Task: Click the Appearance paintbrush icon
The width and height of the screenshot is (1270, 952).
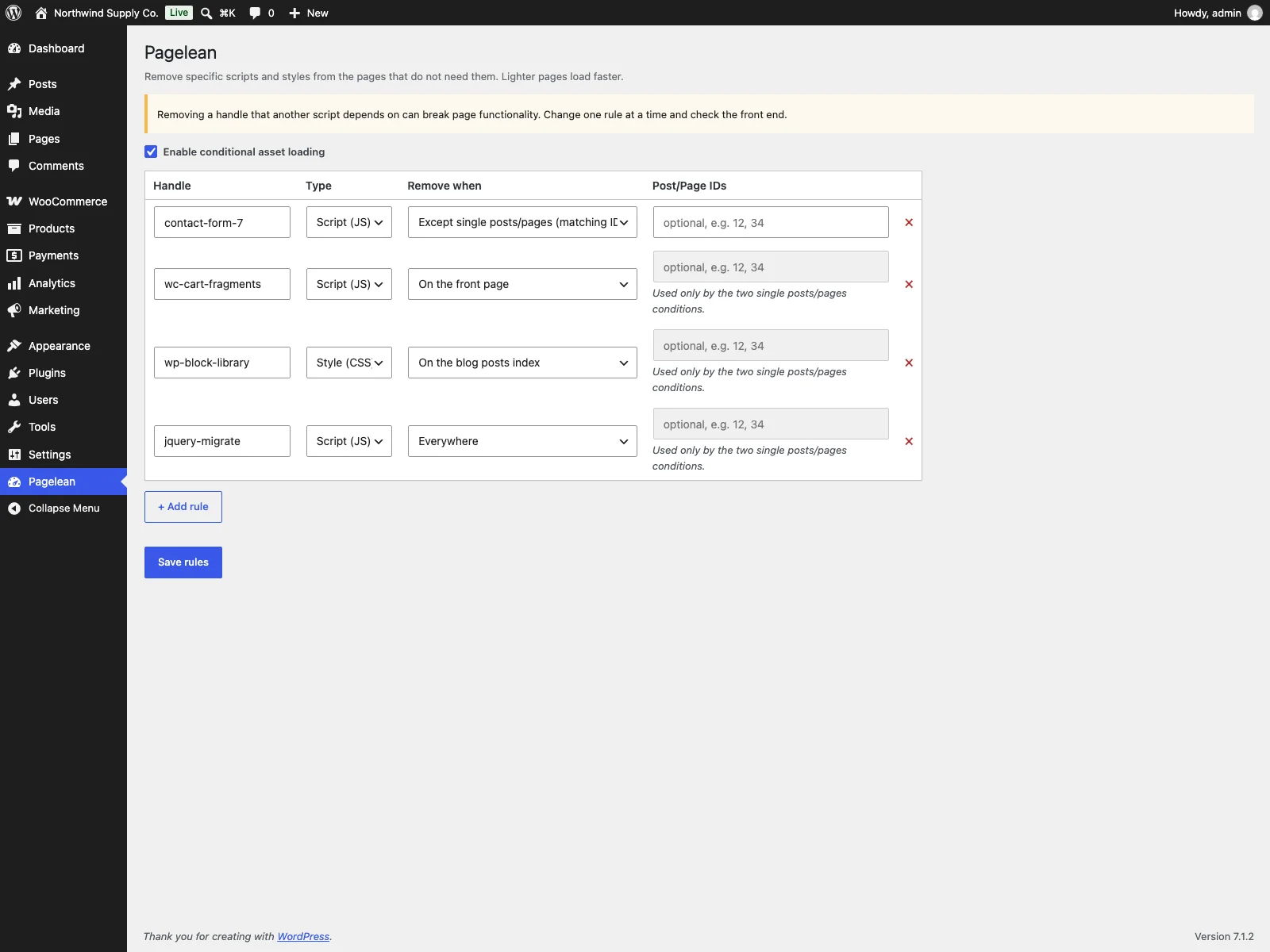Action: [14, 346]
